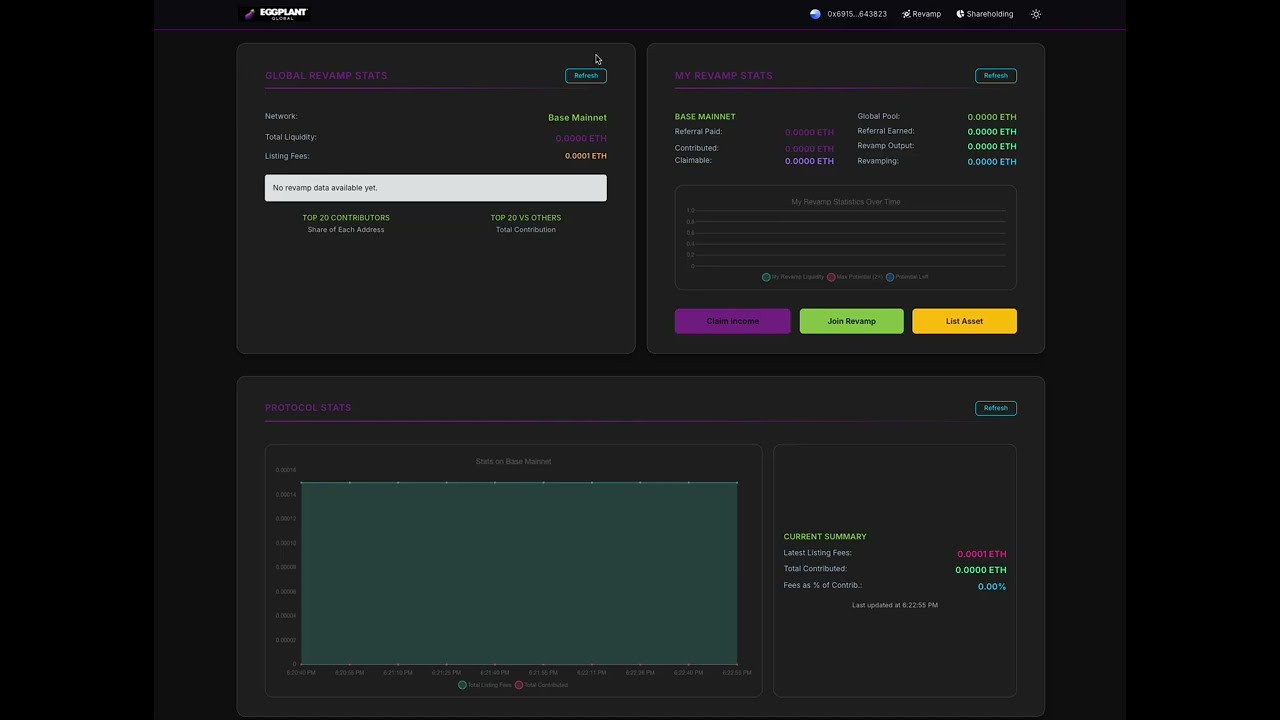Screen dimensions: 1280x720
Task: Click the Referral Paid 0.0000 ETH value
Action: pos(810,132)
